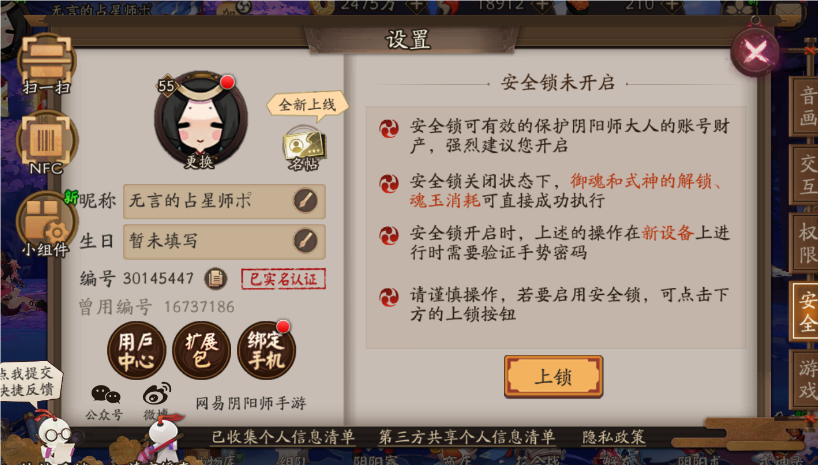The image size is (818, 465).
Task: Switch to the 权限 permissions tab
Action: 805,243
